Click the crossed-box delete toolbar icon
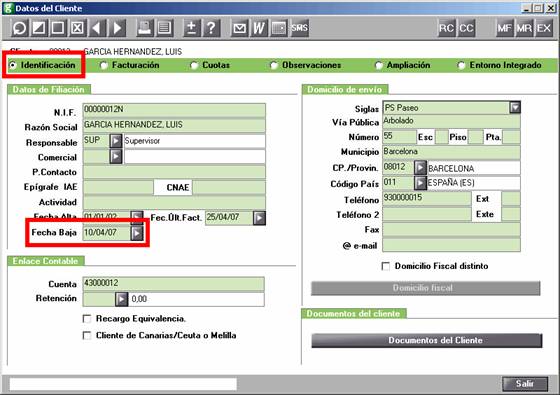 click(78, 28)
